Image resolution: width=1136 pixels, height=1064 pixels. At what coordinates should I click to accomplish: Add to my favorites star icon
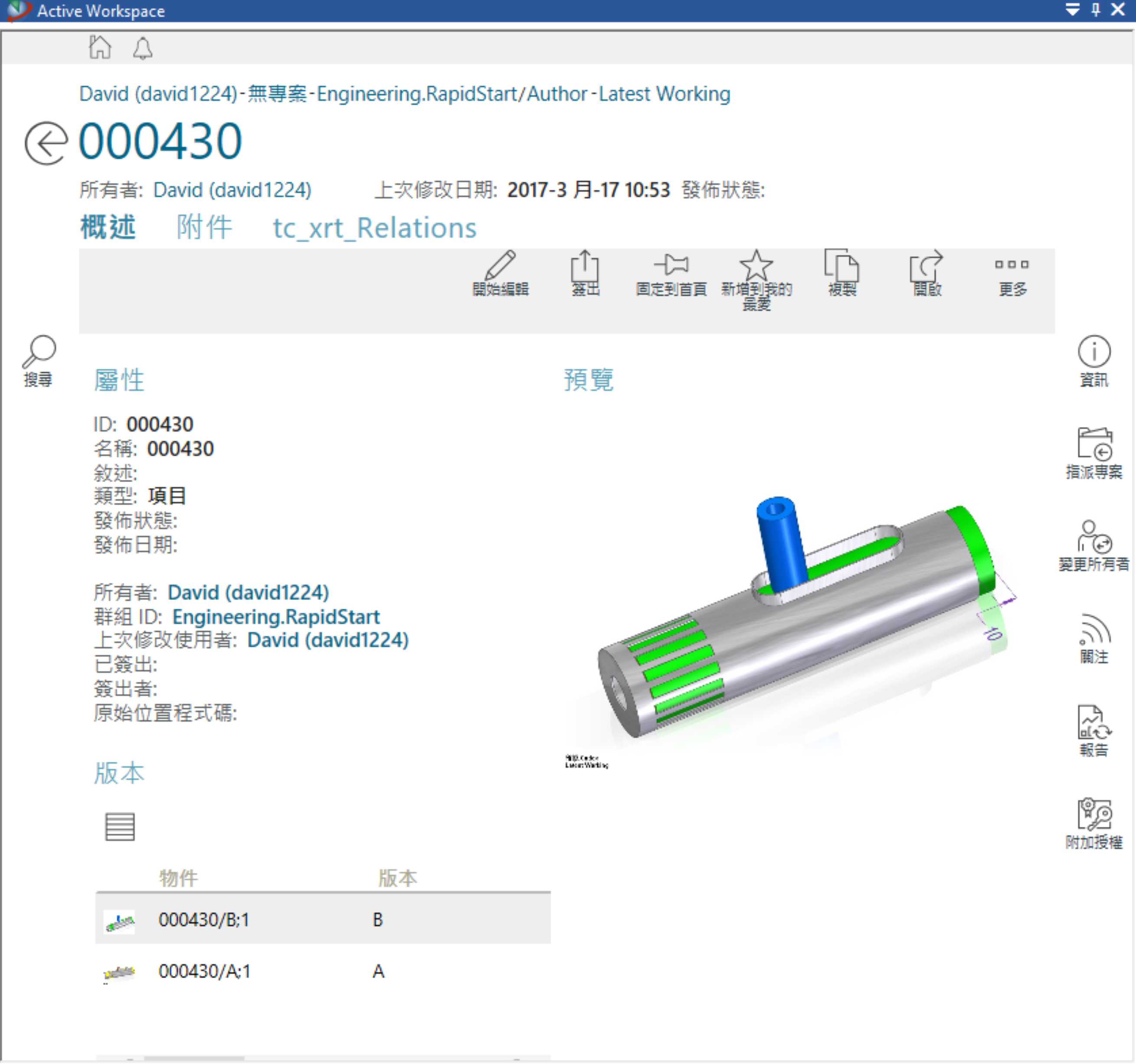pyautogui.click(x=756, y=280)
